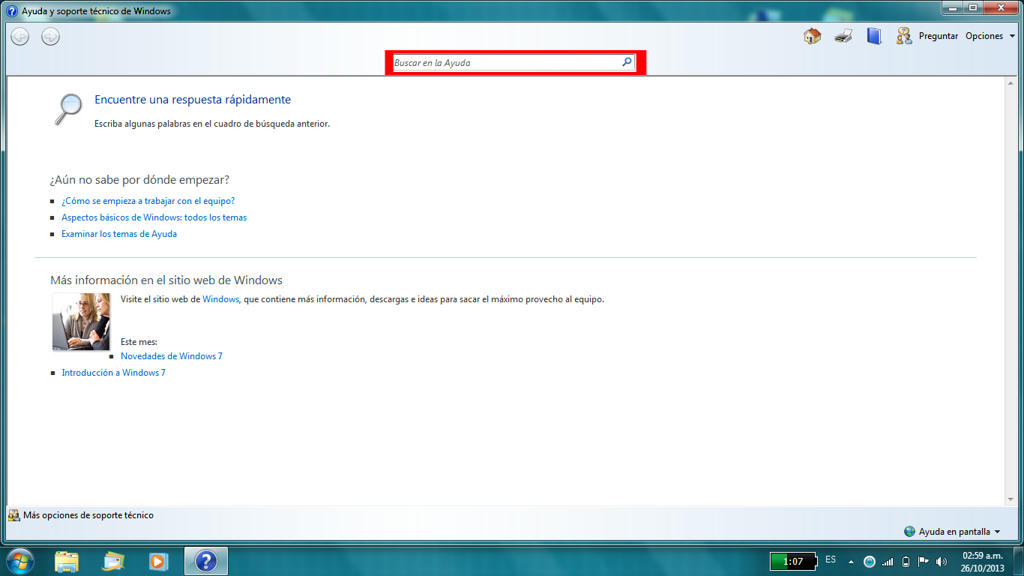
Task: Click the search magnifier button in search box
Action: [627, 62]
